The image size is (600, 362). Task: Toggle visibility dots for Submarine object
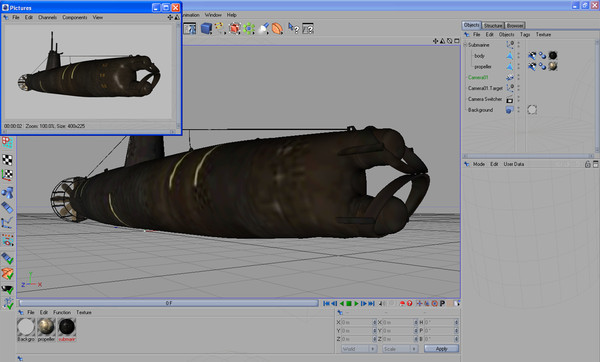tap(519, 44)
